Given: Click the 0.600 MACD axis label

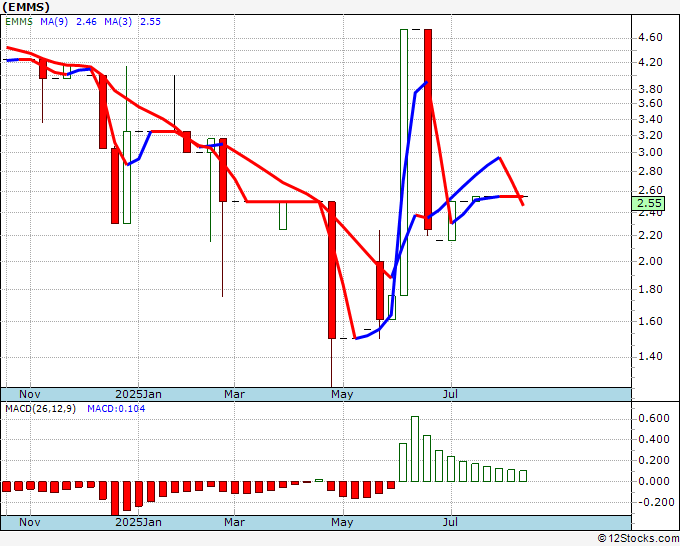Looking at the screenshot, I should [654, 418].
